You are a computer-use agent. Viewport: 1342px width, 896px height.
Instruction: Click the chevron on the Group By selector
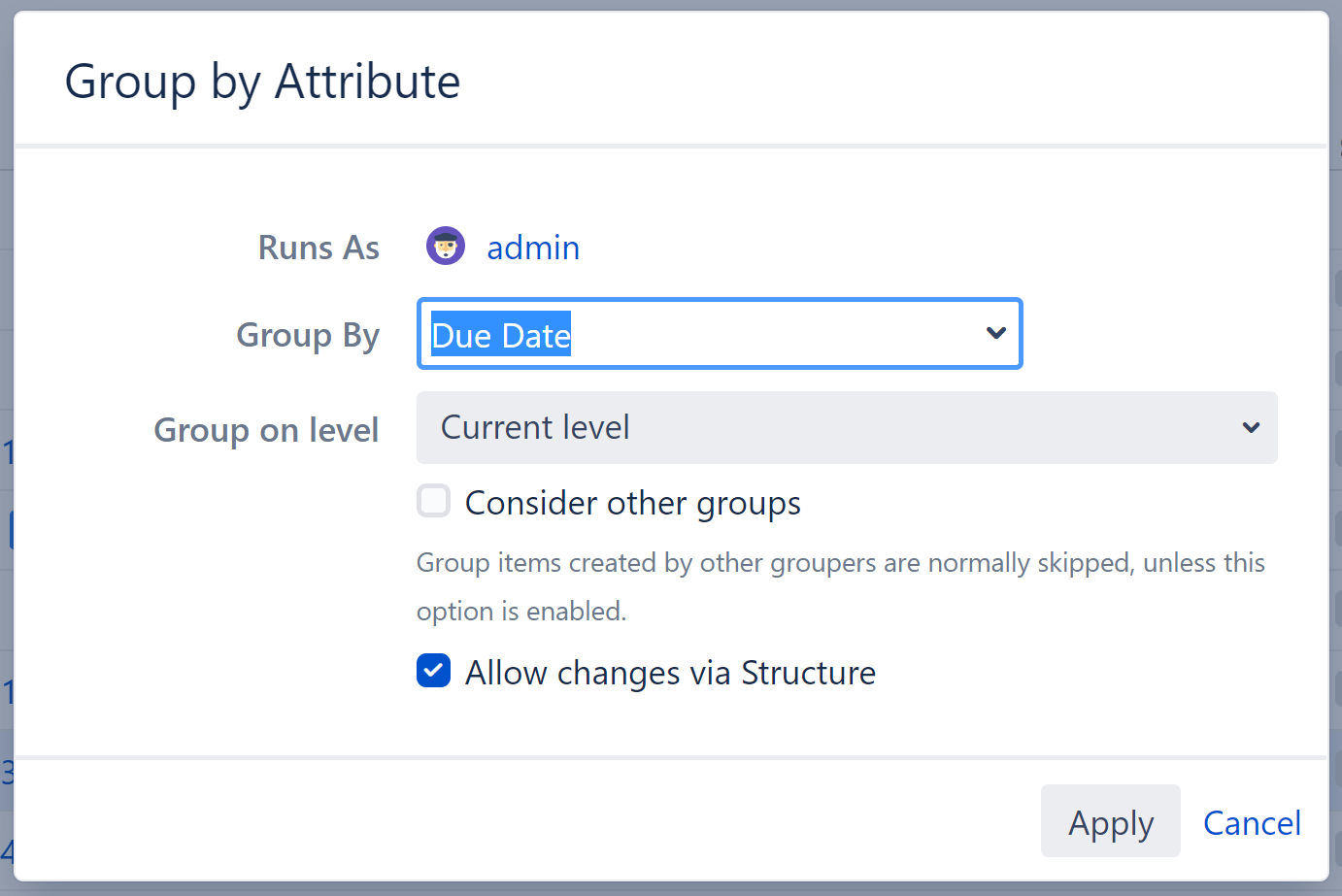pos(996,333)
